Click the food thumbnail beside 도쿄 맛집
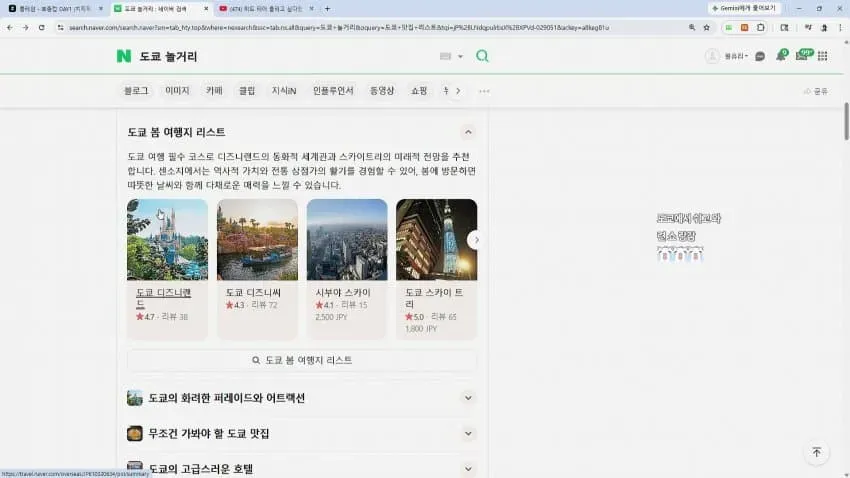Viewport: 850px width, 478px height. 134,434
